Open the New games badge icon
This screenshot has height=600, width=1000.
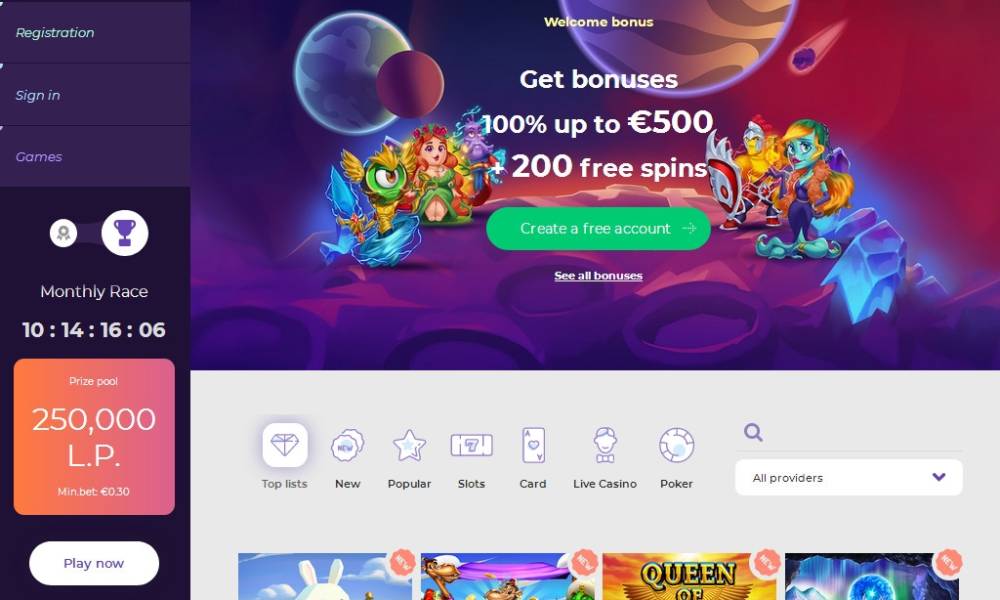click(x=348, y=445)
